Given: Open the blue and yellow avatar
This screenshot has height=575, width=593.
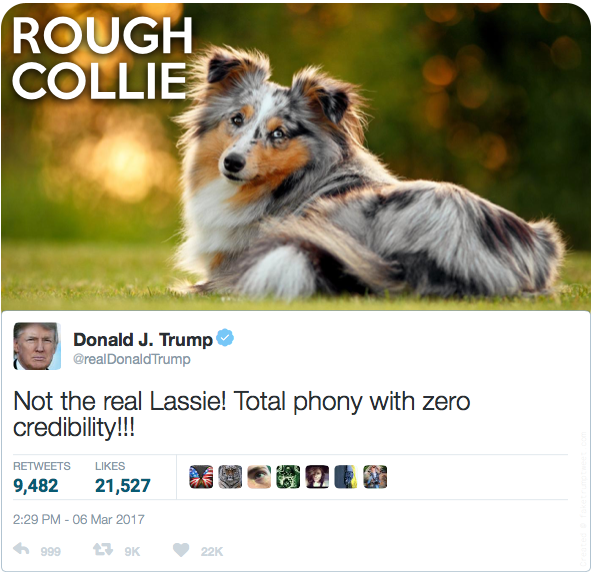Looking at the screenshot, I should (x=346, y=476).
